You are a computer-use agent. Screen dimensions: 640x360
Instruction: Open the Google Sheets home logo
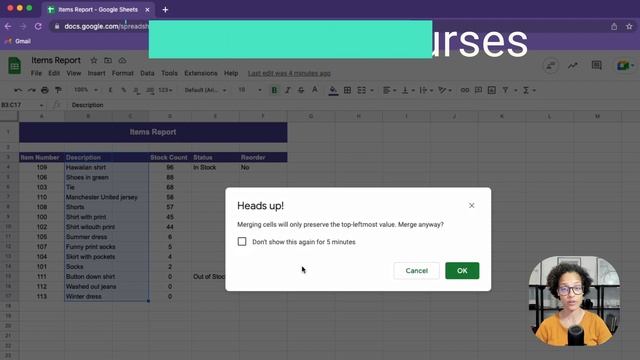pyautogui.click(x=15, y=66)
